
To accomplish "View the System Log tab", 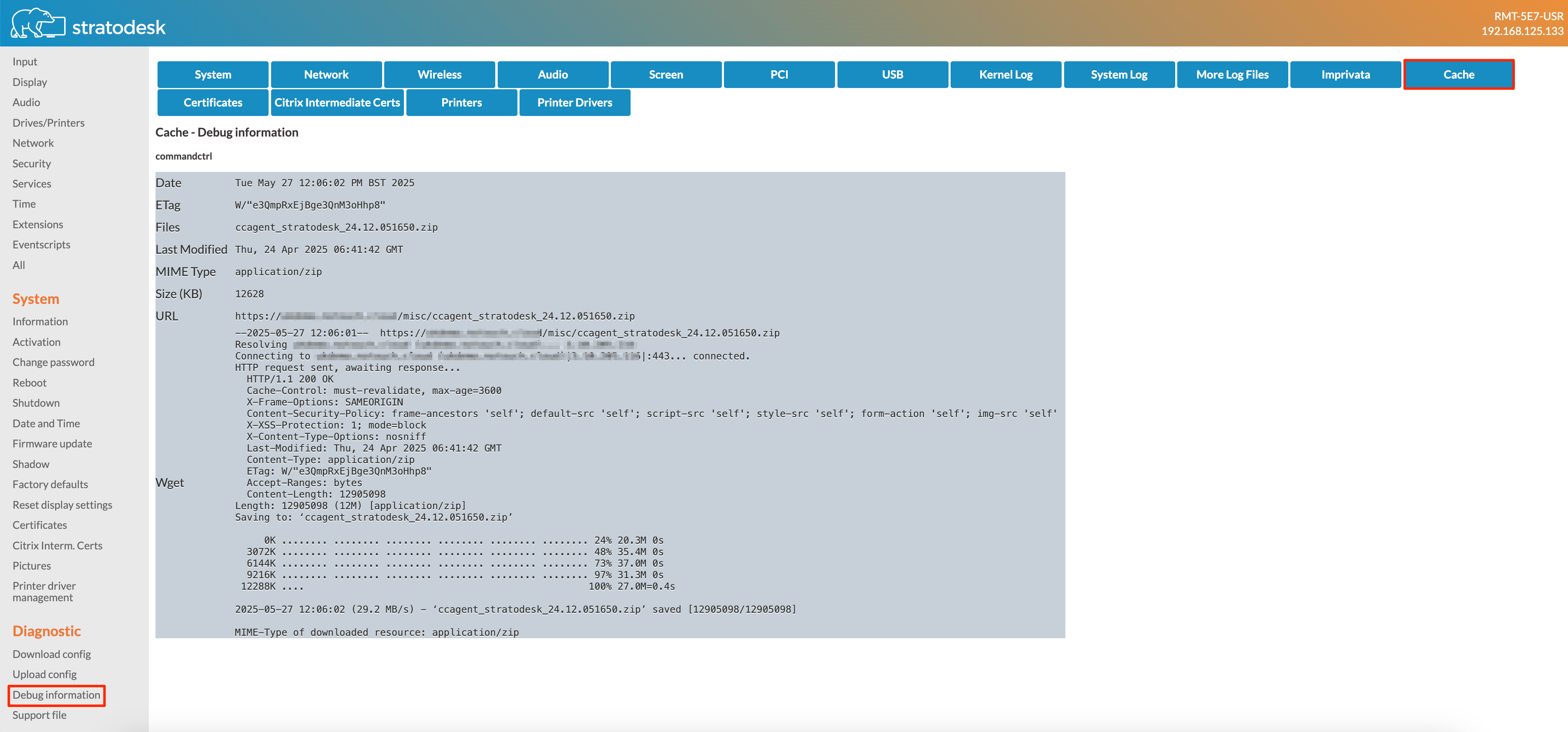I will click(1119, 74).
